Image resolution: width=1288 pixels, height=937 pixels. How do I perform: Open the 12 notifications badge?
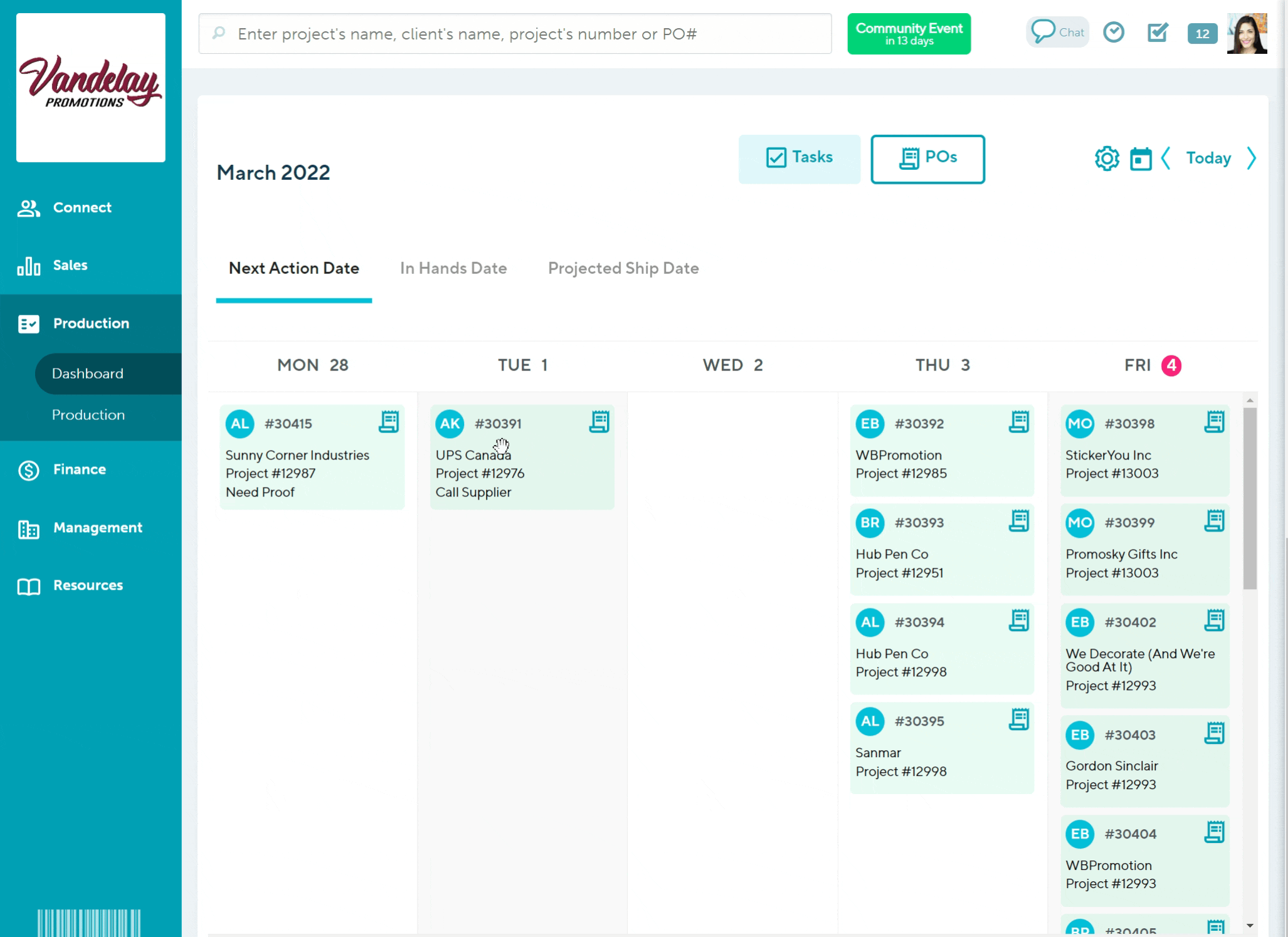[1201, 34]
